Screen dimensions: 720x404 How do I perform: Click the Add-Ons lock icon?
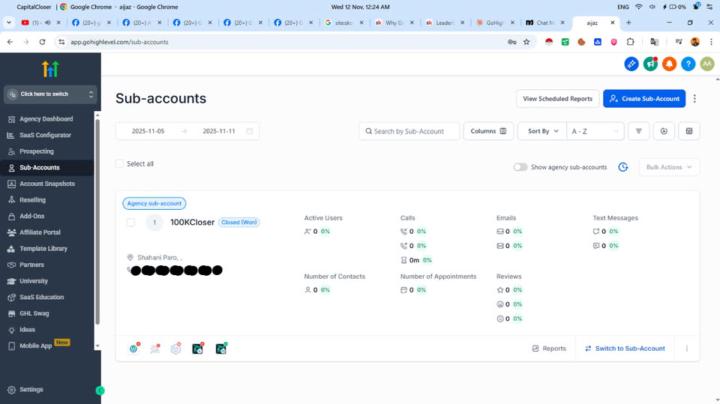coord(11,216)
